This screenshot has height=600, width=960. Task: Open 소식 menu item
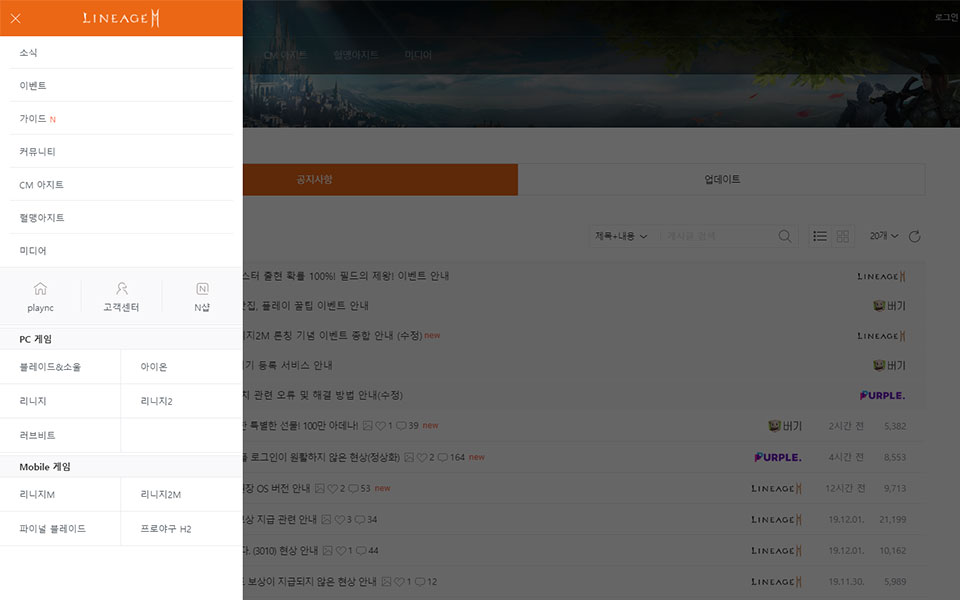click(x=28, y=52)
